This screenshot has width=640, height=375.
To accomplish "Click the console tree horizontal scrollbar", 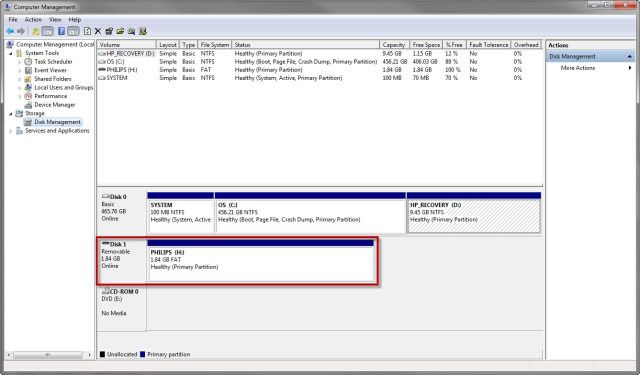I will 49,355.
